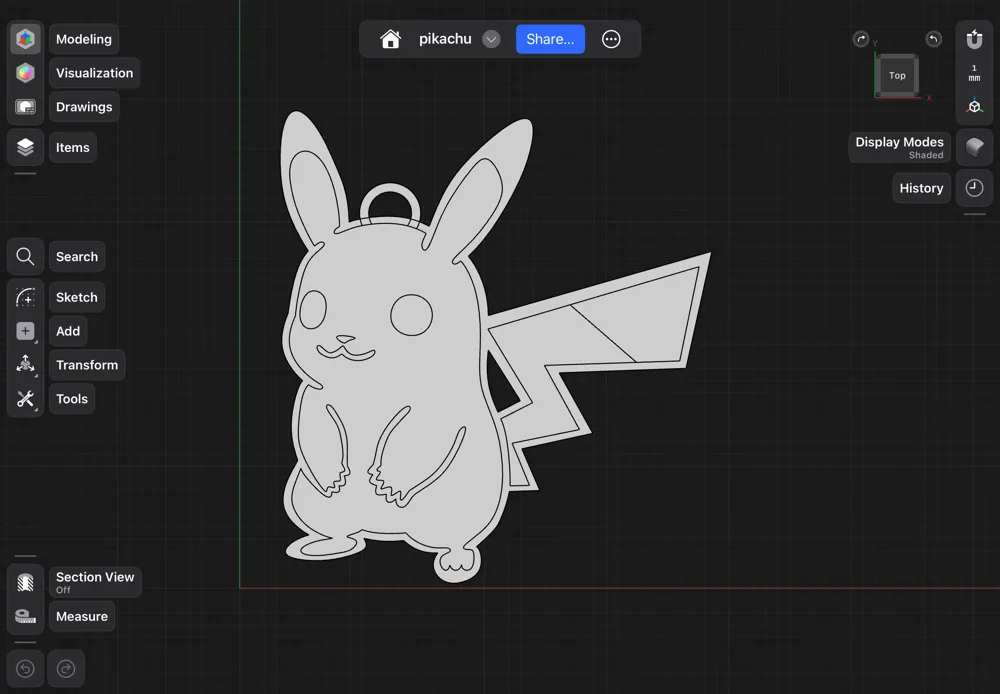The width and height of the screenshot is (1000, 694).
Task: Open the Drawings workspace tab
Action: pos(25,106)
